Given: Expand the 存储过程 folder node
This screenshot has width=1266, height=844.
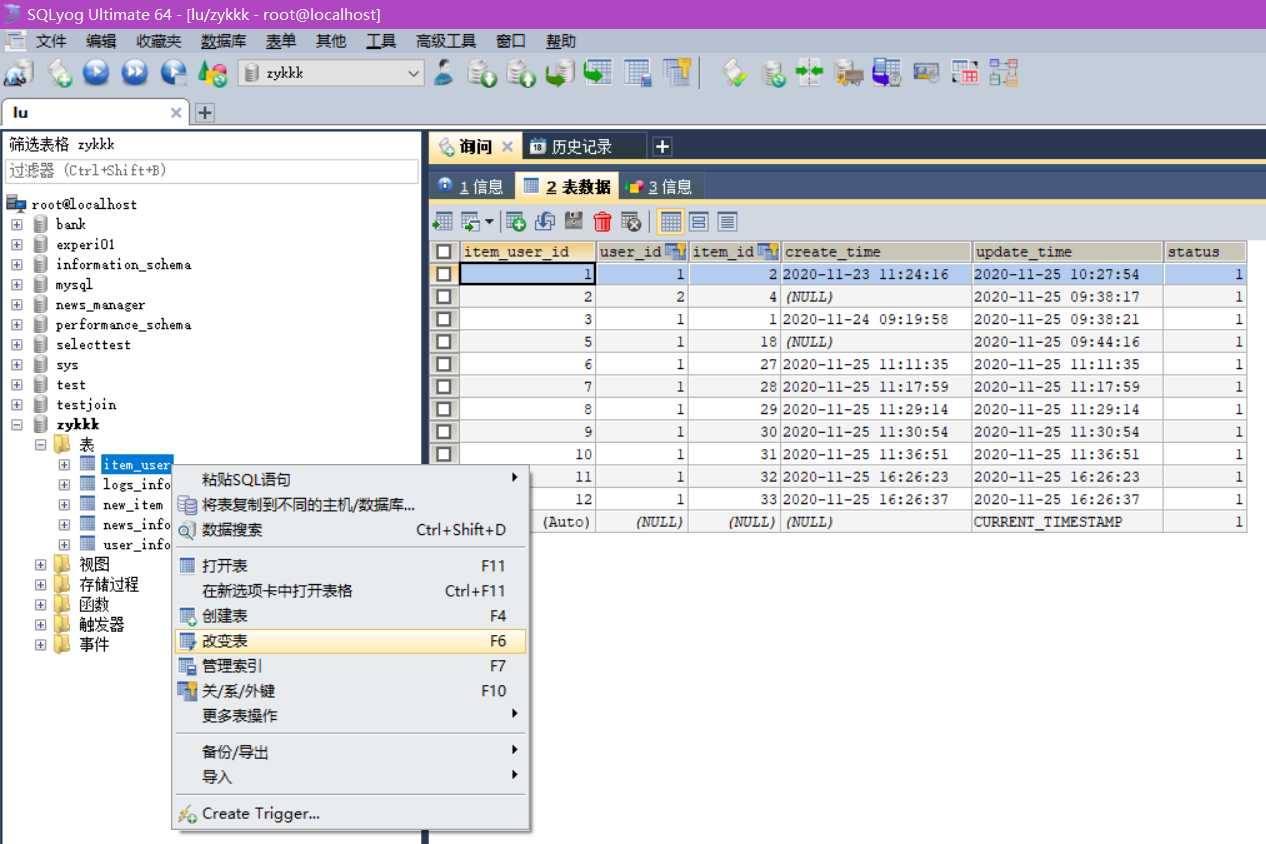Looking at the screenshot, I should click(x=40, y=584).
